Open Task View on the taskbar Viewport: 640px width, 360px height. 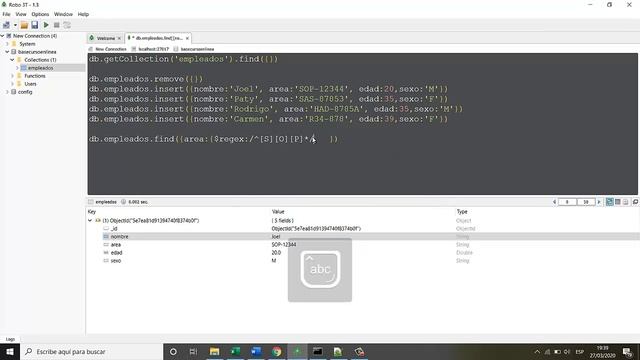coord(193,351)
